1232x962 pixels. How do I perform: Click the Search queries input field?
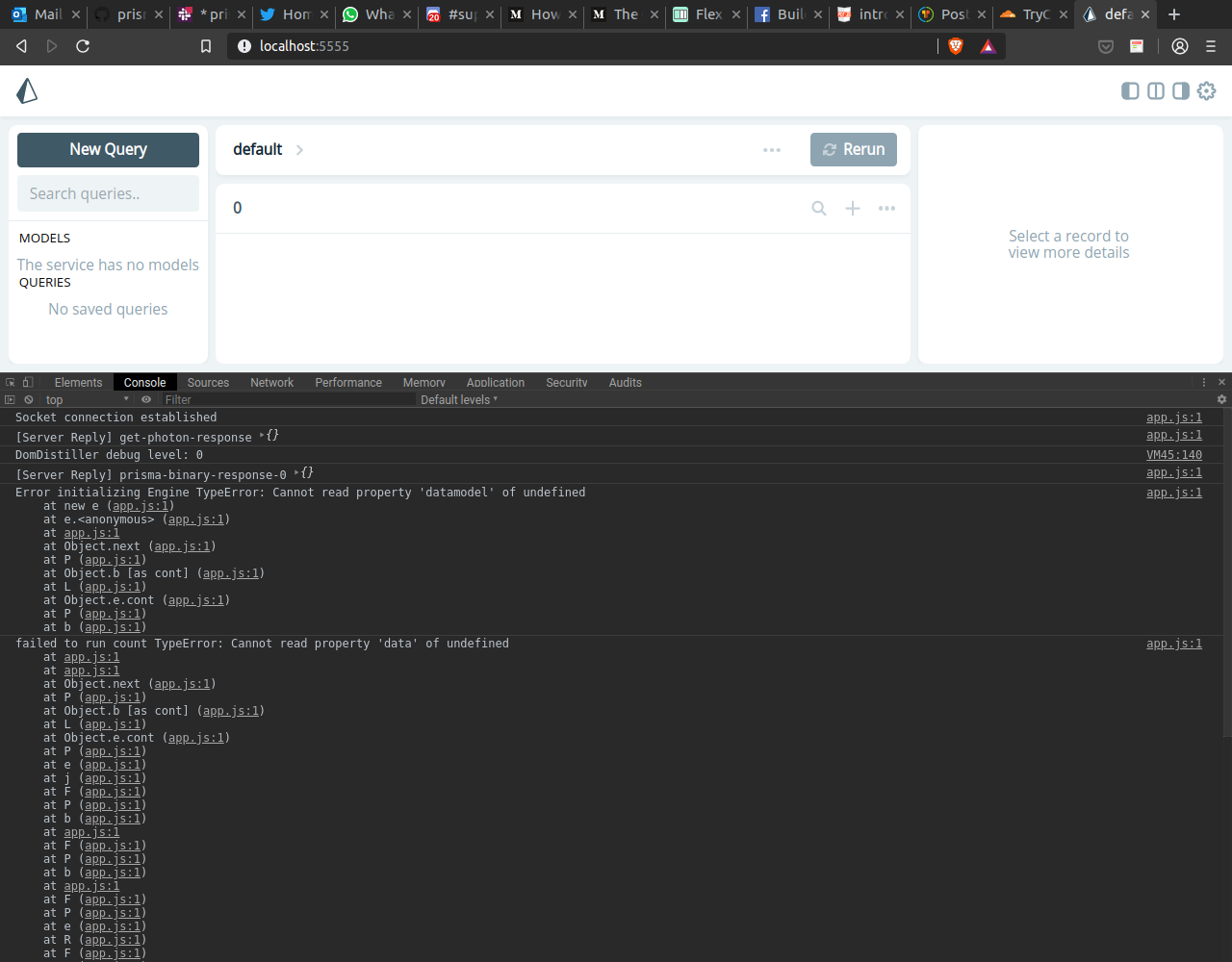click(108, 193)
